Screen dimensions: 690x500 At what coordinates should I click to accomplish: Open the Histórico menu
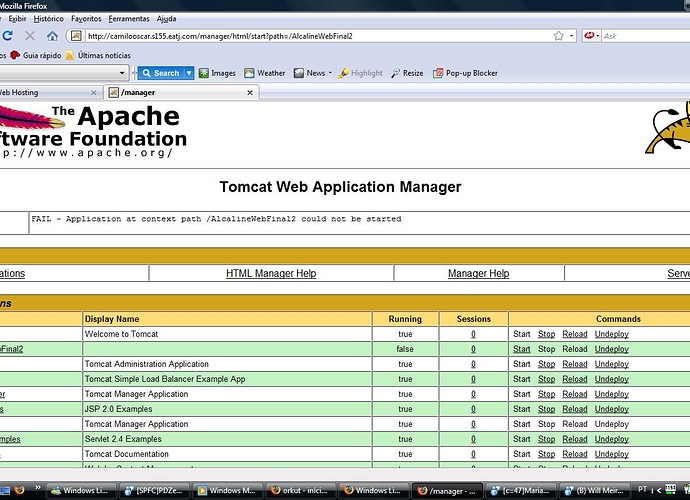coord(48,18)
